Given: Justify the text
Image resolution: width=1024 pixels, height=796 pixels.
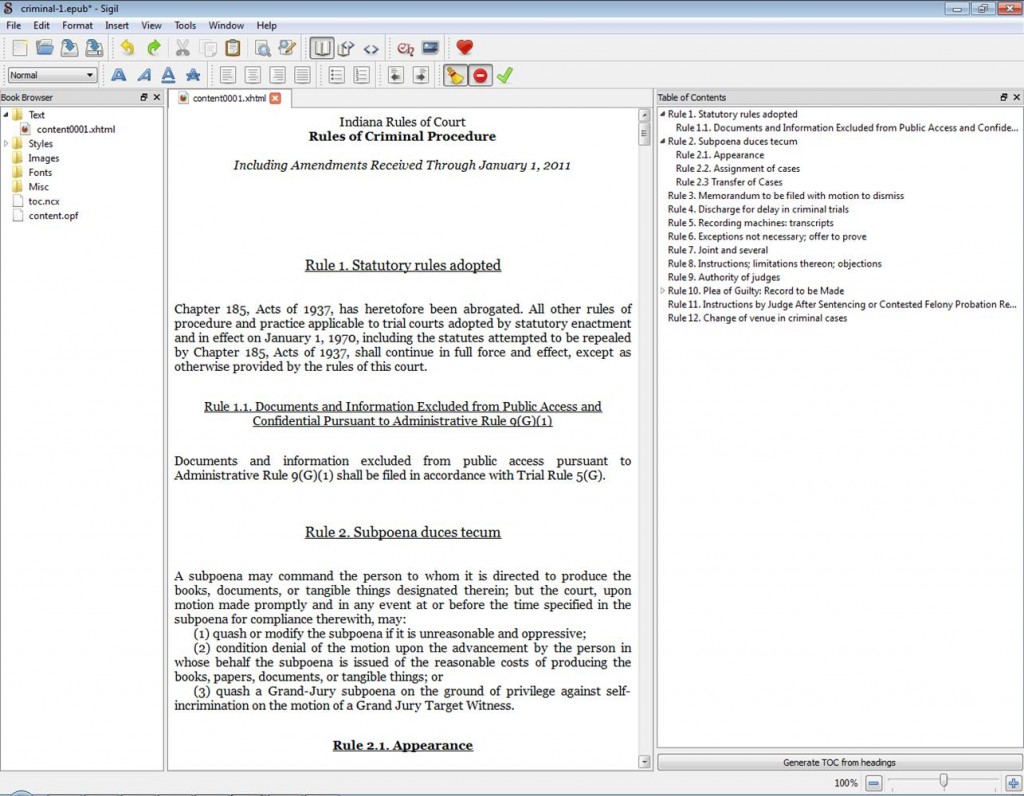Looking at the screenshot, I should [x=302, y=75].
